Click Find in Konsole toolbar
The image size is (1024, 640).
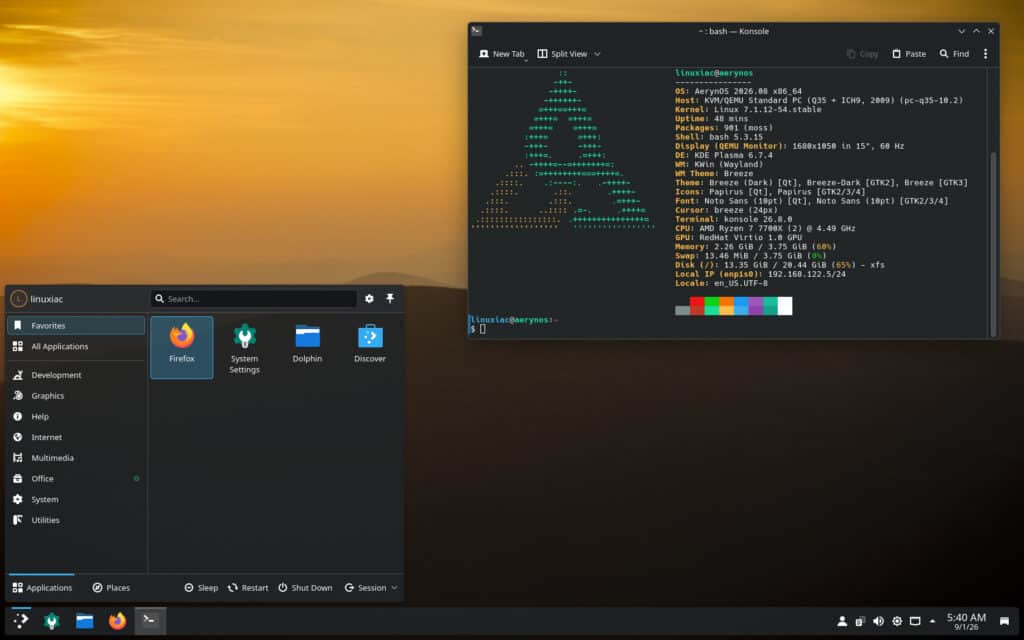click(x=954, y=54)
